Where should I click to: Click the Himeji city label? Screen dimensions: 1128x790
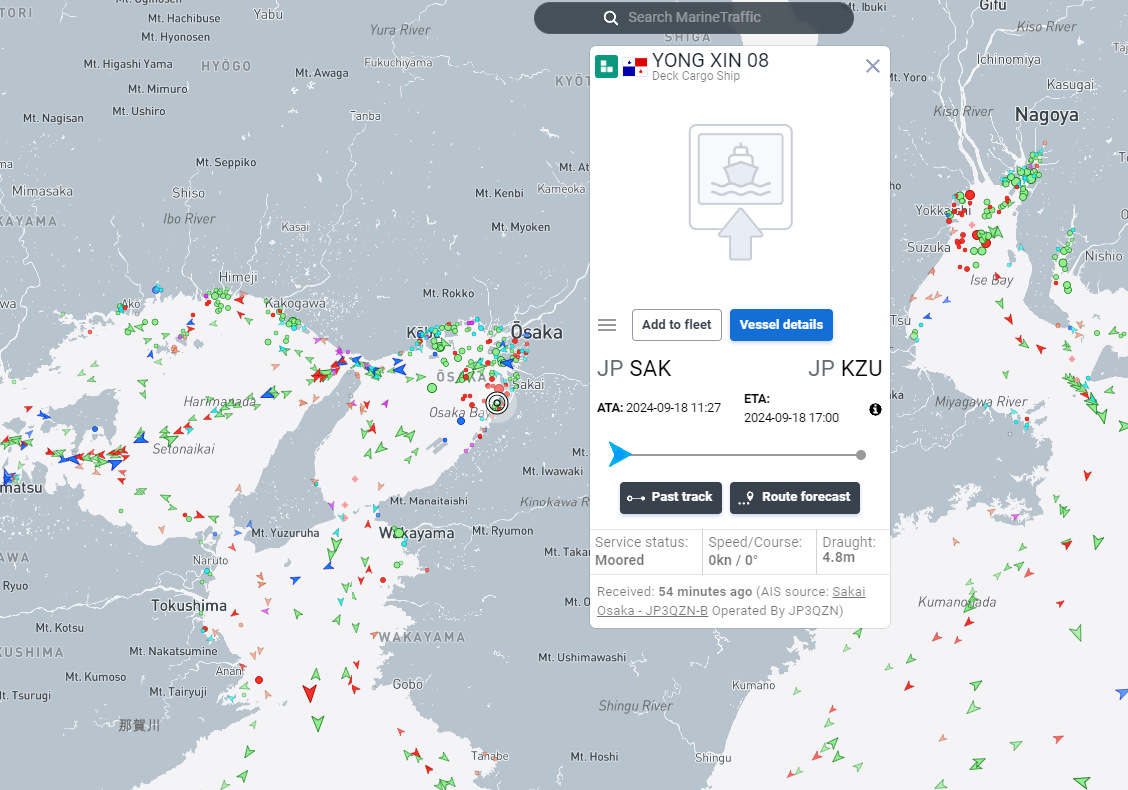coord(238,277)
